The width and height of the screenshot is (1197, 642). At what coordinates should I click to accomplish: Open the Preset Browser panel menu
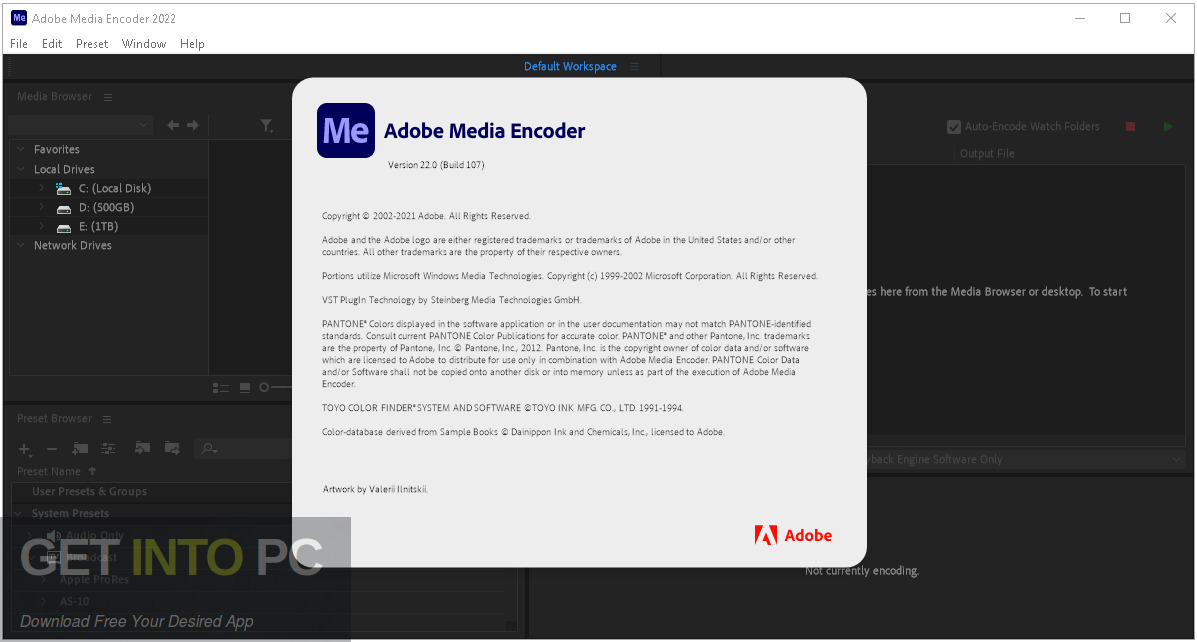pyautogui.click(x=107, y=419)
